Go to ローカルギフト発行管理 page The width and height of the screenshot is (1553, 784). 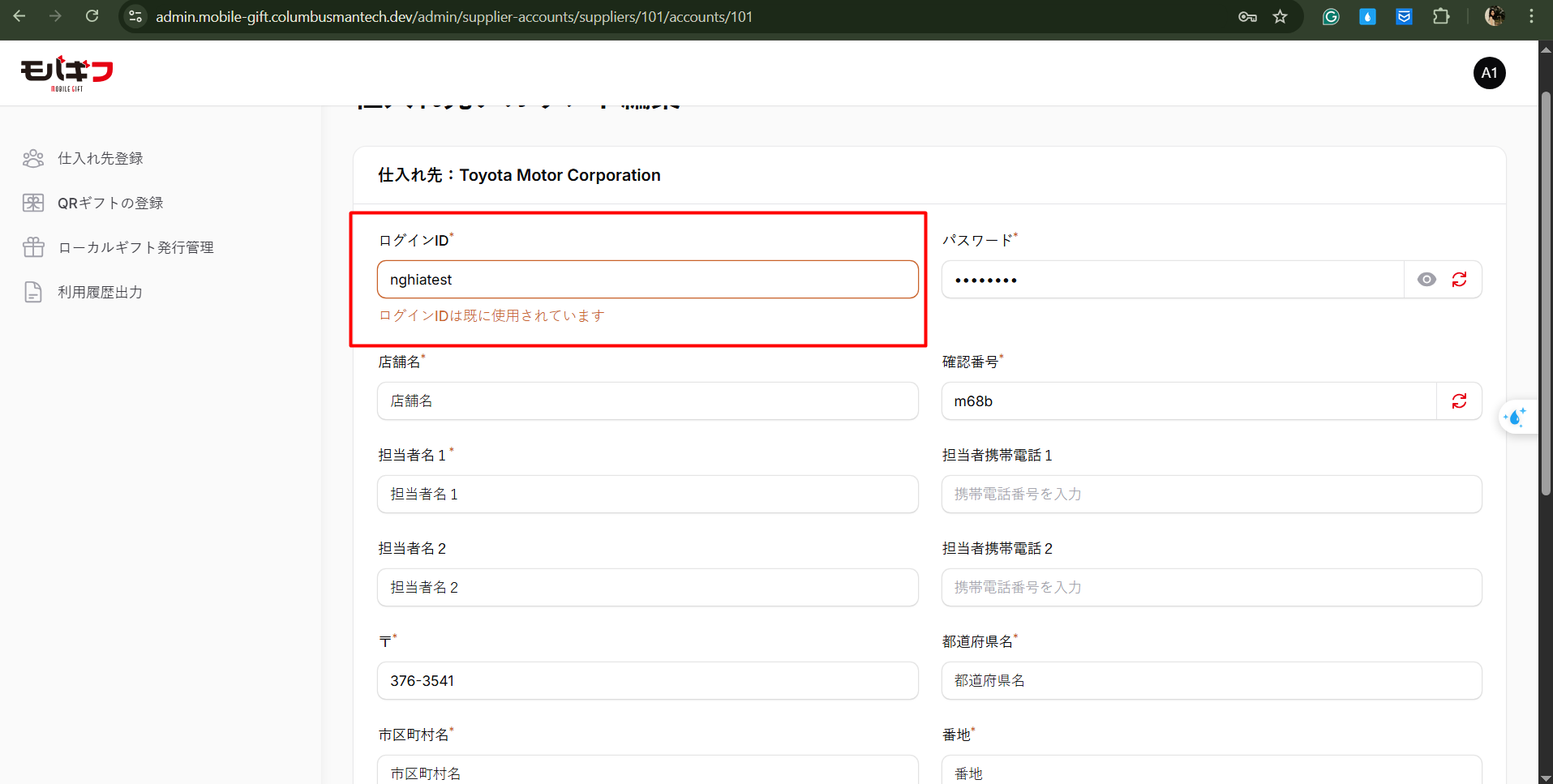[135, 247]
